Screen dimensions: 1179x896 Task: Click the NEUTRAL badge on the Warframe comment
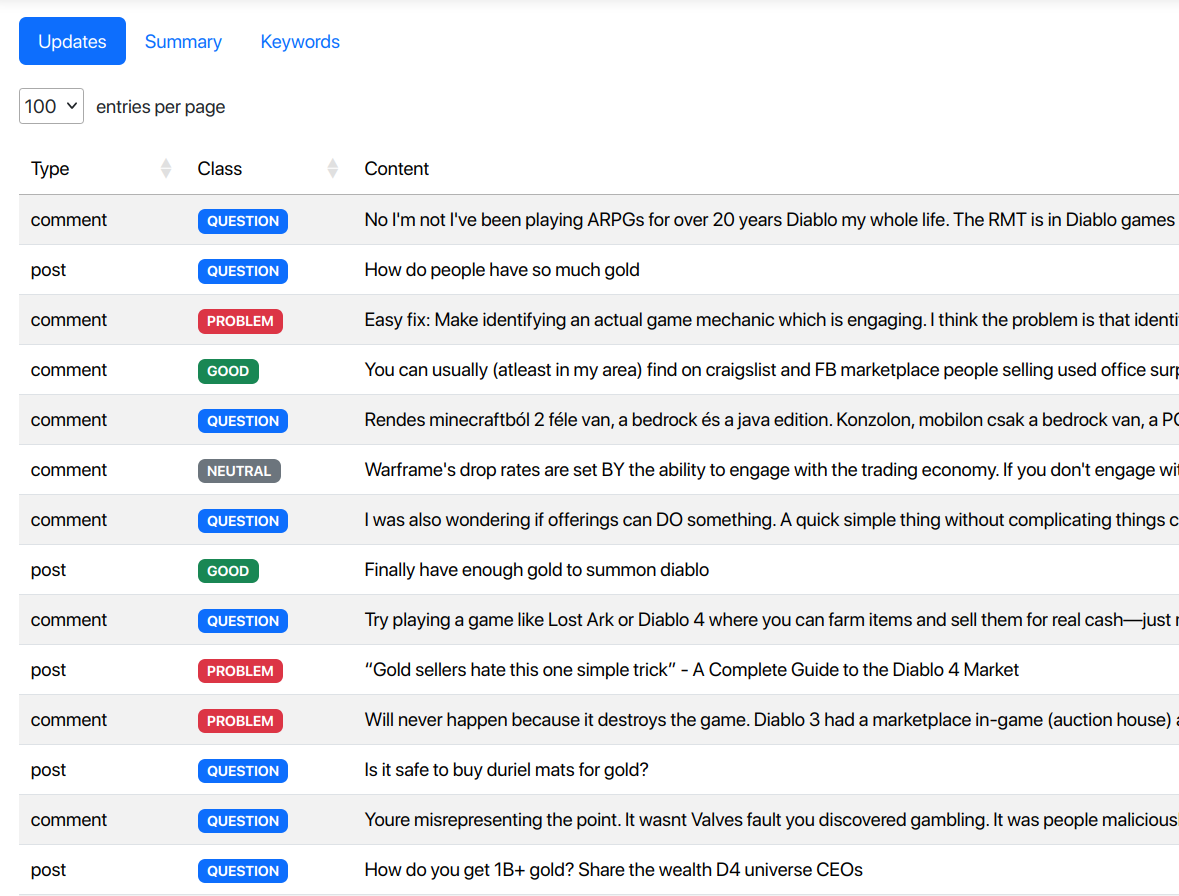point(239,470)
